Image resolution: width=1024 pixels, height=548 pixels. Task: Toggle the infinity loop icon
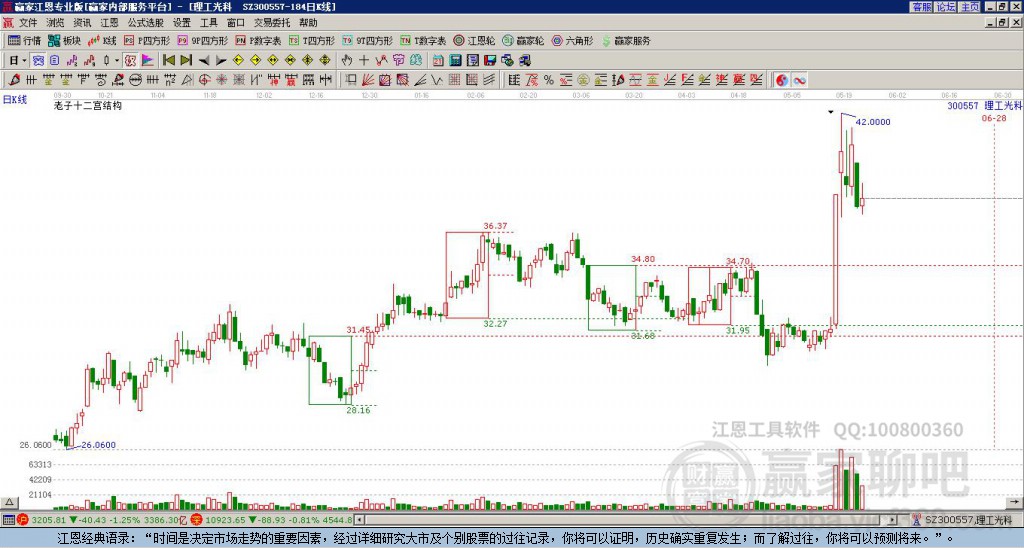tap(799, 80)
